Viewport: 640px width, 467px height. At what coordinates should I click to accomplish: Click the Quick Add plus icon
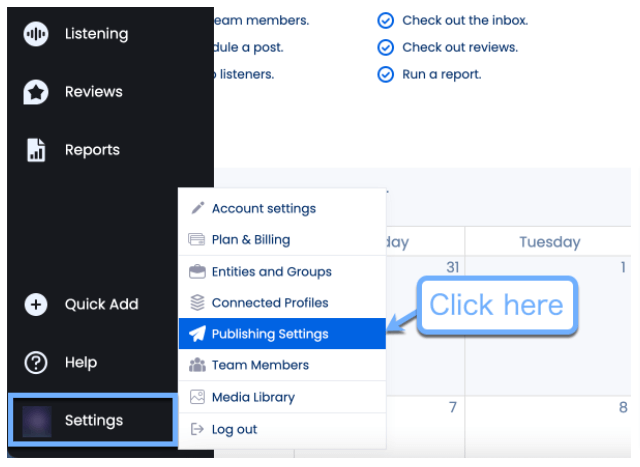(36, 304)
